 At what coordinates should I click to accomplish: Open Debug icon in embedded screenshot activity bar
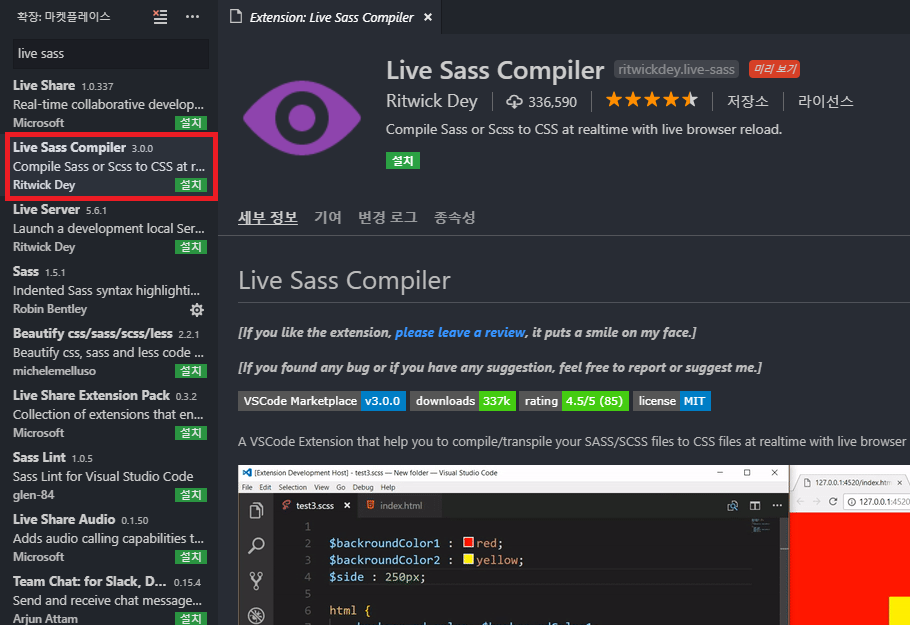pyautogui.click(x=256, y=615)
